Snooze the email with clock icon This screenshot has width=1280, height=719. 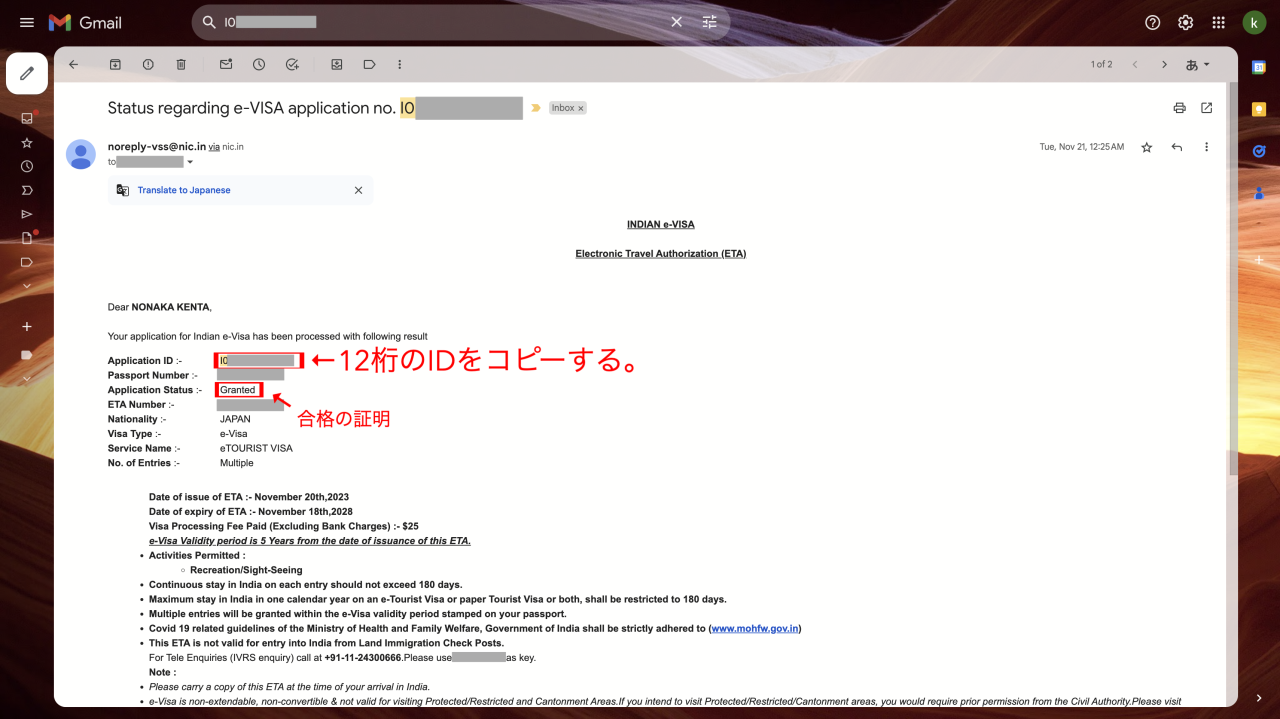coord(259,64)
